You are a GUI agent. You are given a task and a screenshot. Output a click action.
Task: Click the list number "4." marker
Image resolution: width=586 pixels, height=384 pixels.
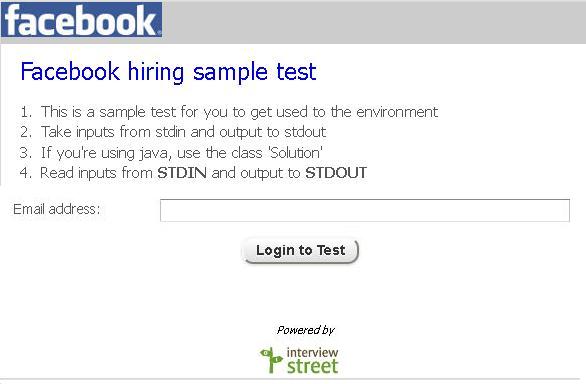point(26,173)
